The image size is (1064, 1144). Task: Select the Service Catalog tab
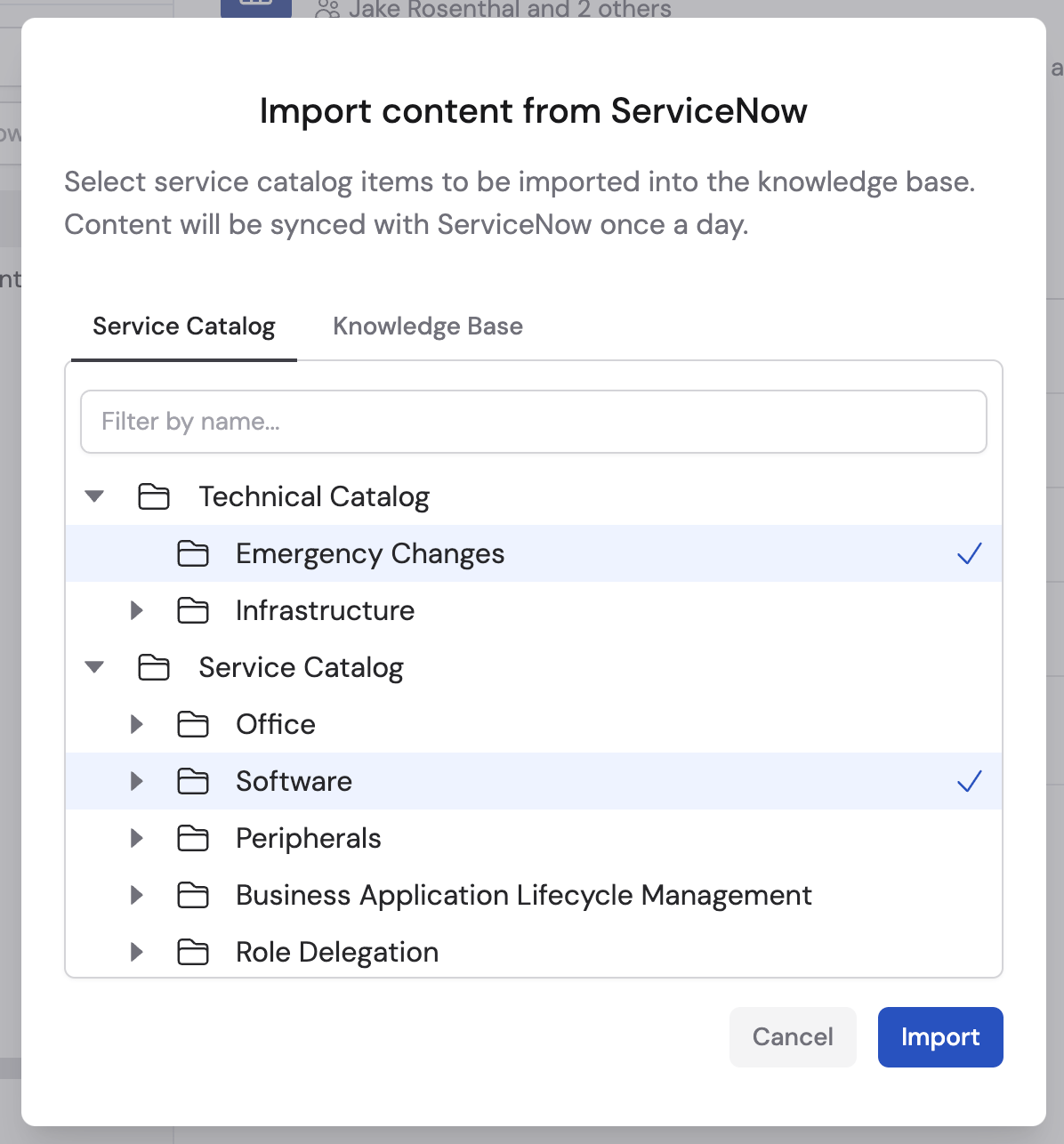pyautogui.click(x=184, y=326)
